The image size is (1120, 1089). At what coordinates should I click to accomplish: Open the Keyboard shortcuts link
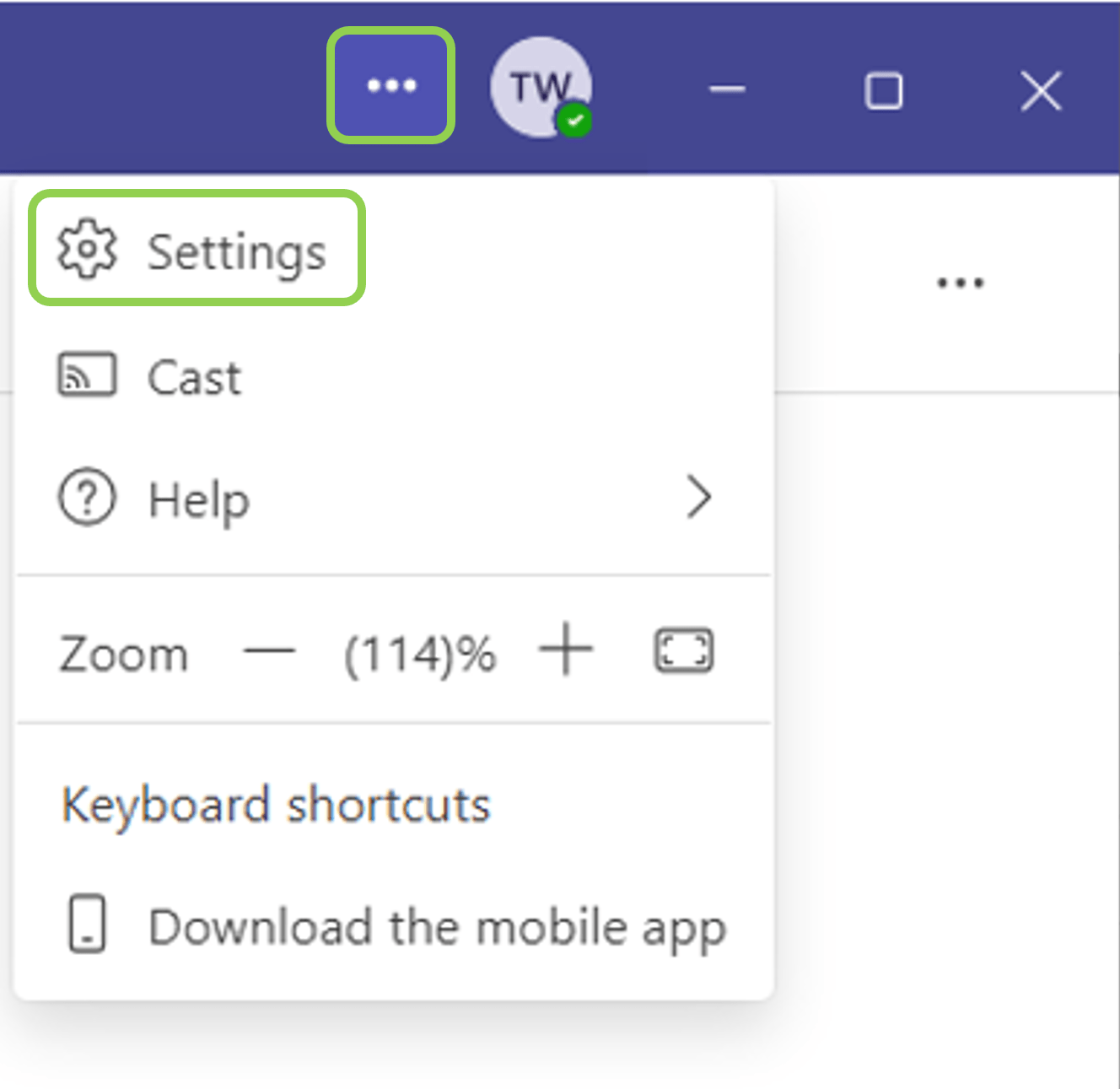tap(276, 805)
